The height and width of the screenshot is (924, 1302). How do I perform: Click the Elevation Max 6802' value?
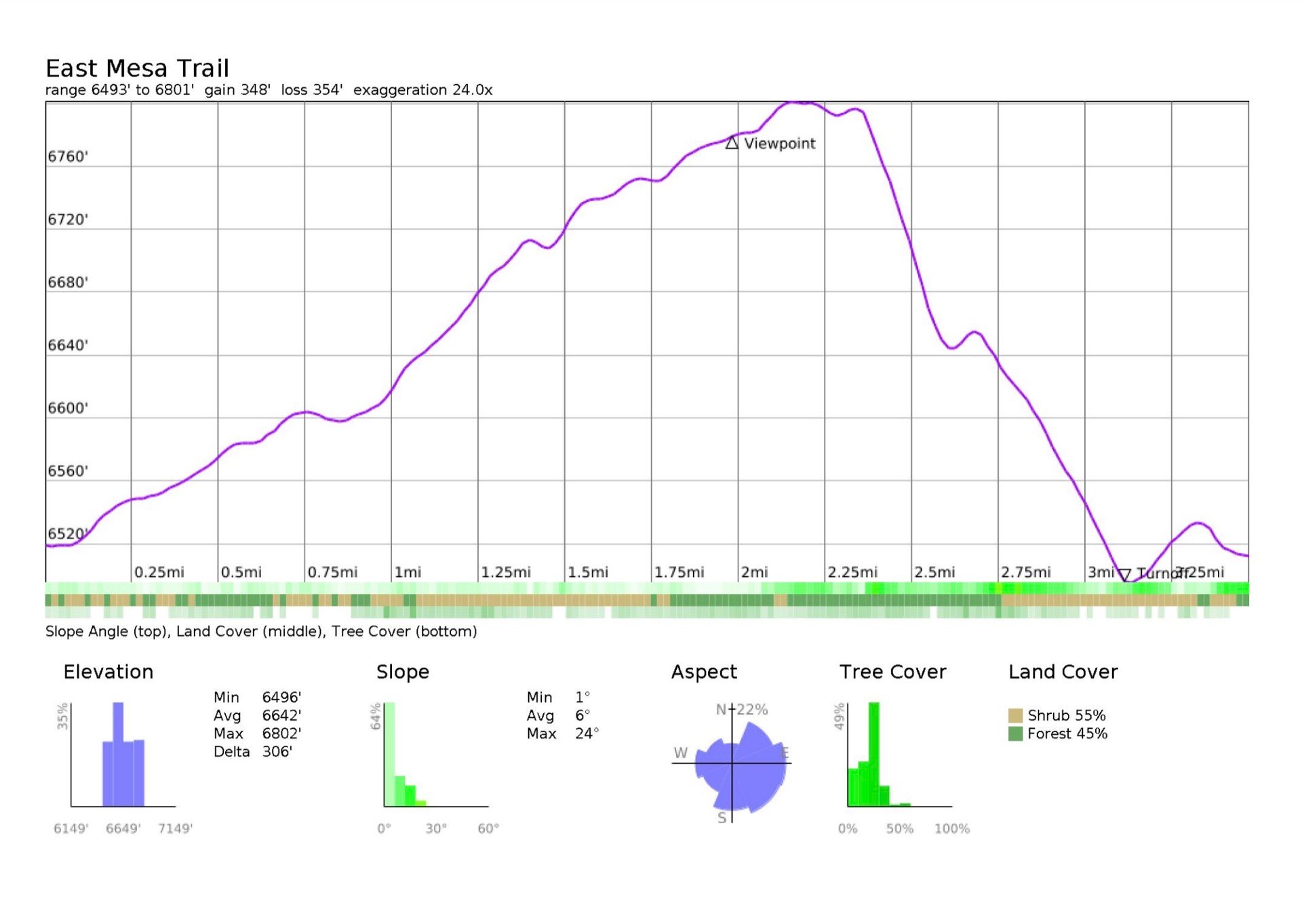[281, 734]
